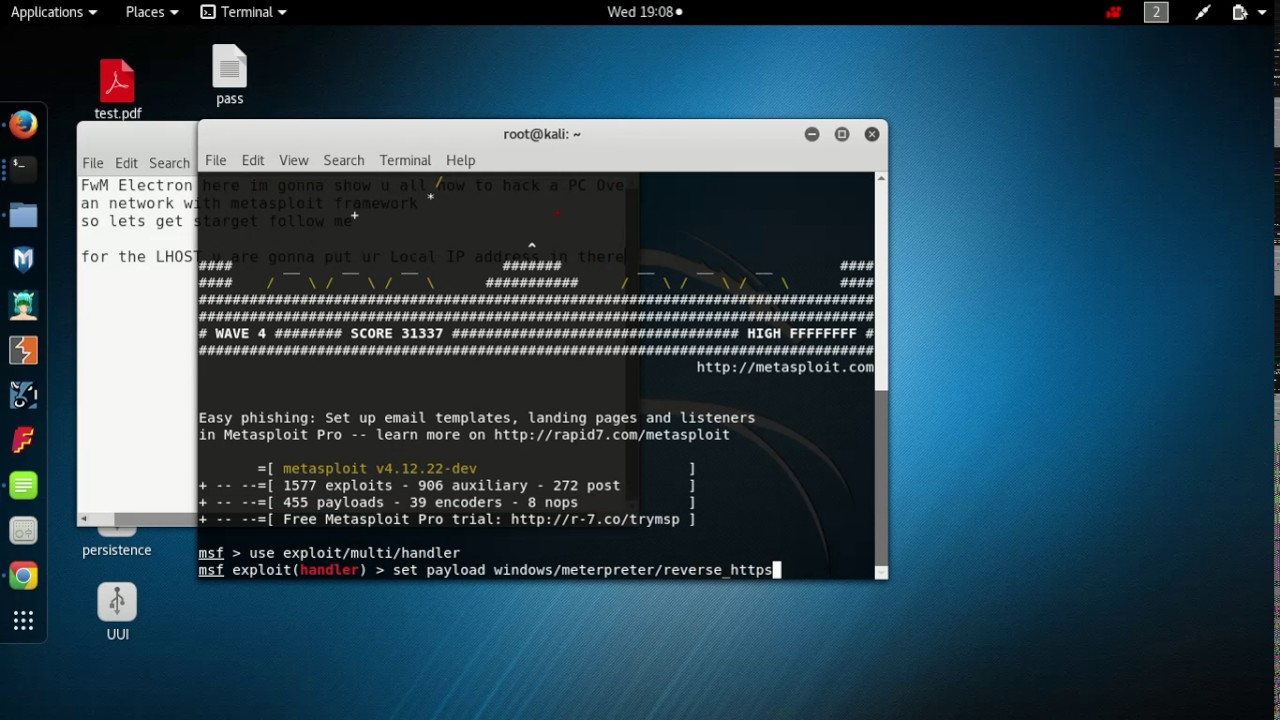The image size is (1280, 720).
Task: Click the terminal scrollbar up arrow
Action: 880,178
